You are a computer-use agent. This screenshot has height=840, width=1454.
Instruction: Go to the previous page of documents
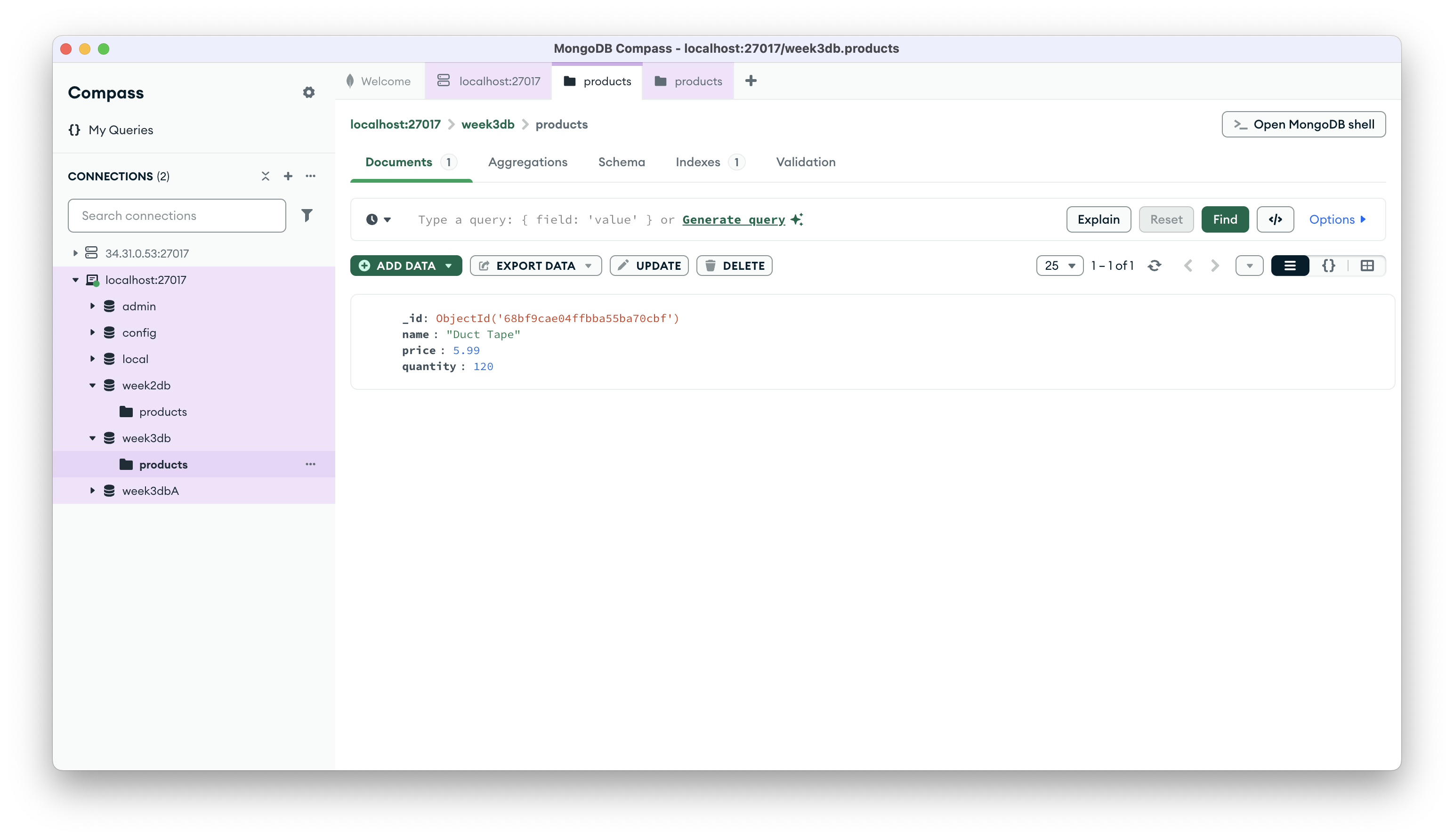tap(1187, 266)
